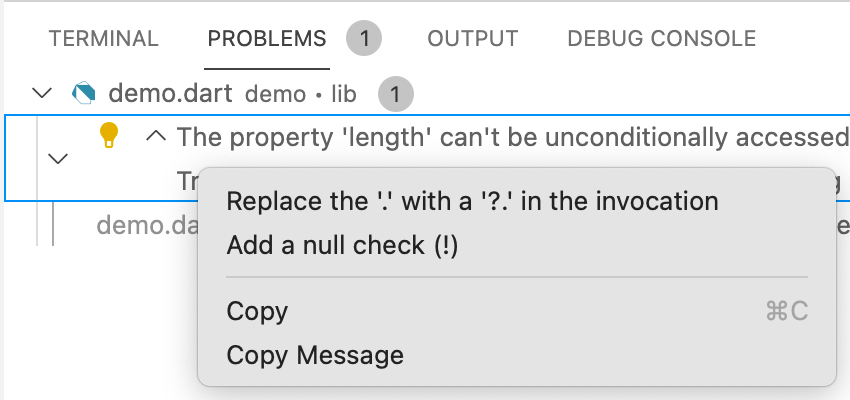Collapse the demo.dart file group chevron
Screen dimensions: 850x400
[x=42, y=93]
